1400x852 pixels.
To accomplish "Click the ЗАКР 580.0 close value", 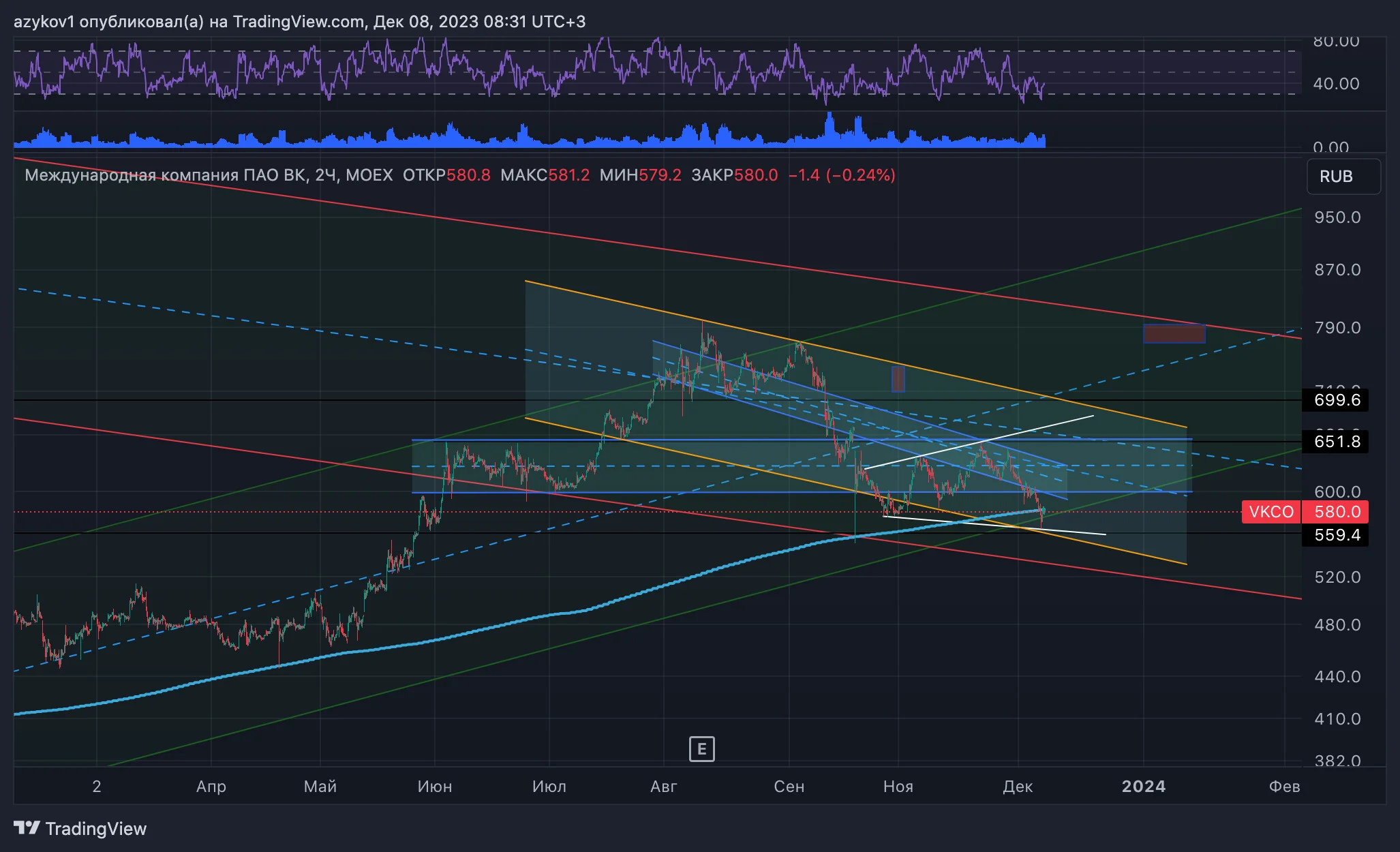I will 734,175.
